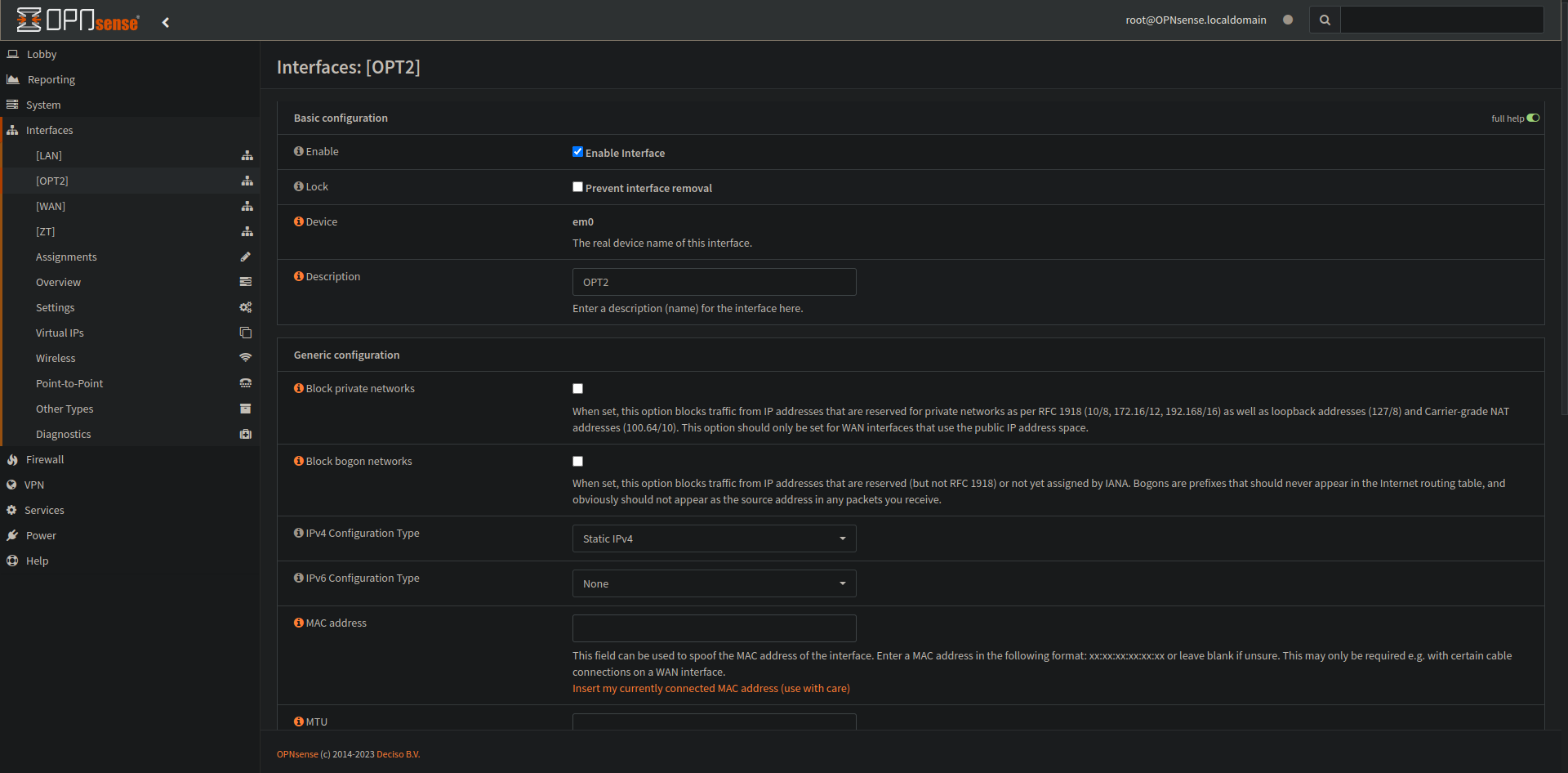Click the top search input box
The width and height of the screenshot is (1568, 773).
coord(1441,20)
